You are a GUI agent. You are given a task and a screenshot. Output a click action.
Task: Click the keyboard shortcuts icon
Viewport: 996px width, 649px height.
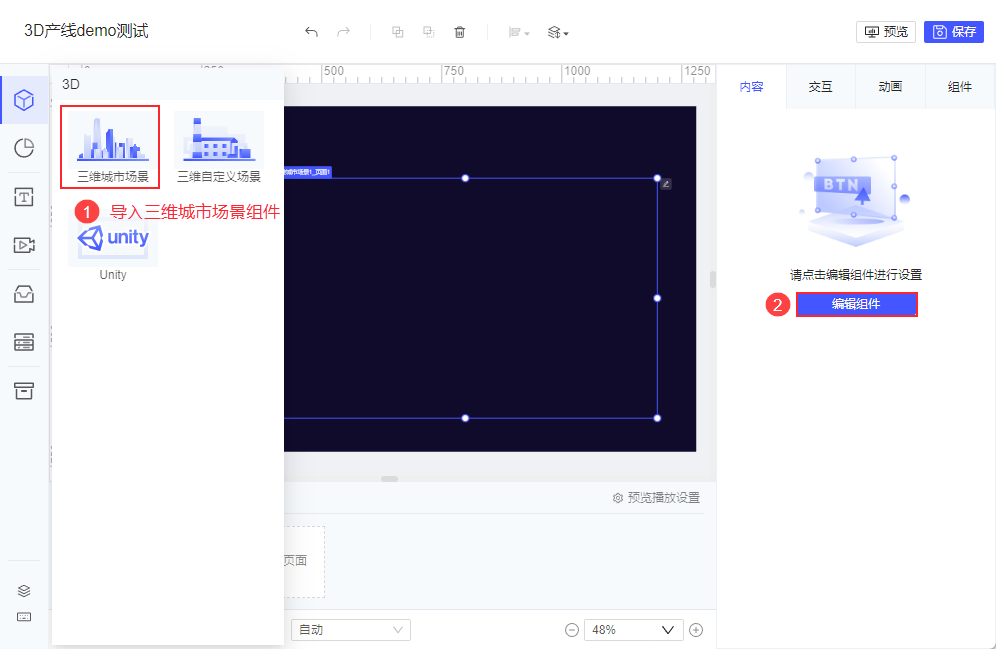(24, 617)
